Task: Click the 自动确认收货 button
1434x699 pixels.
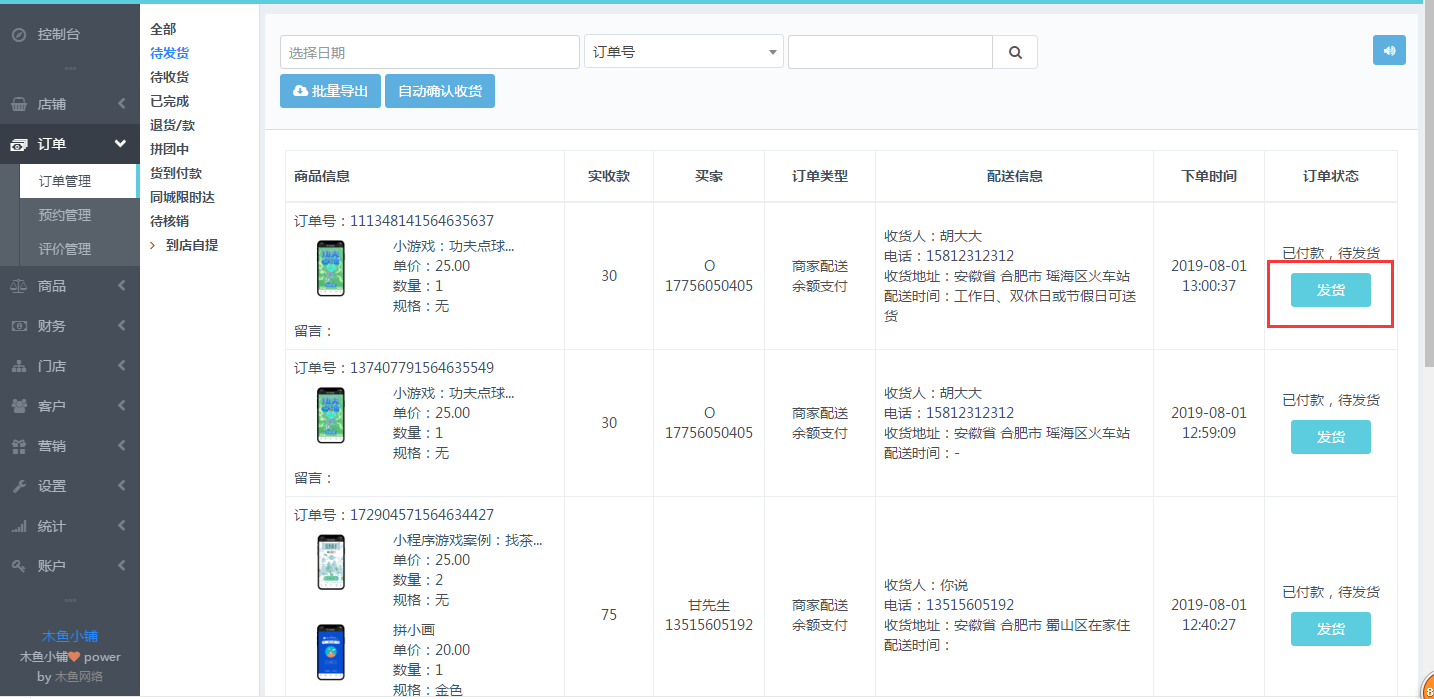Action: [440, 91]
